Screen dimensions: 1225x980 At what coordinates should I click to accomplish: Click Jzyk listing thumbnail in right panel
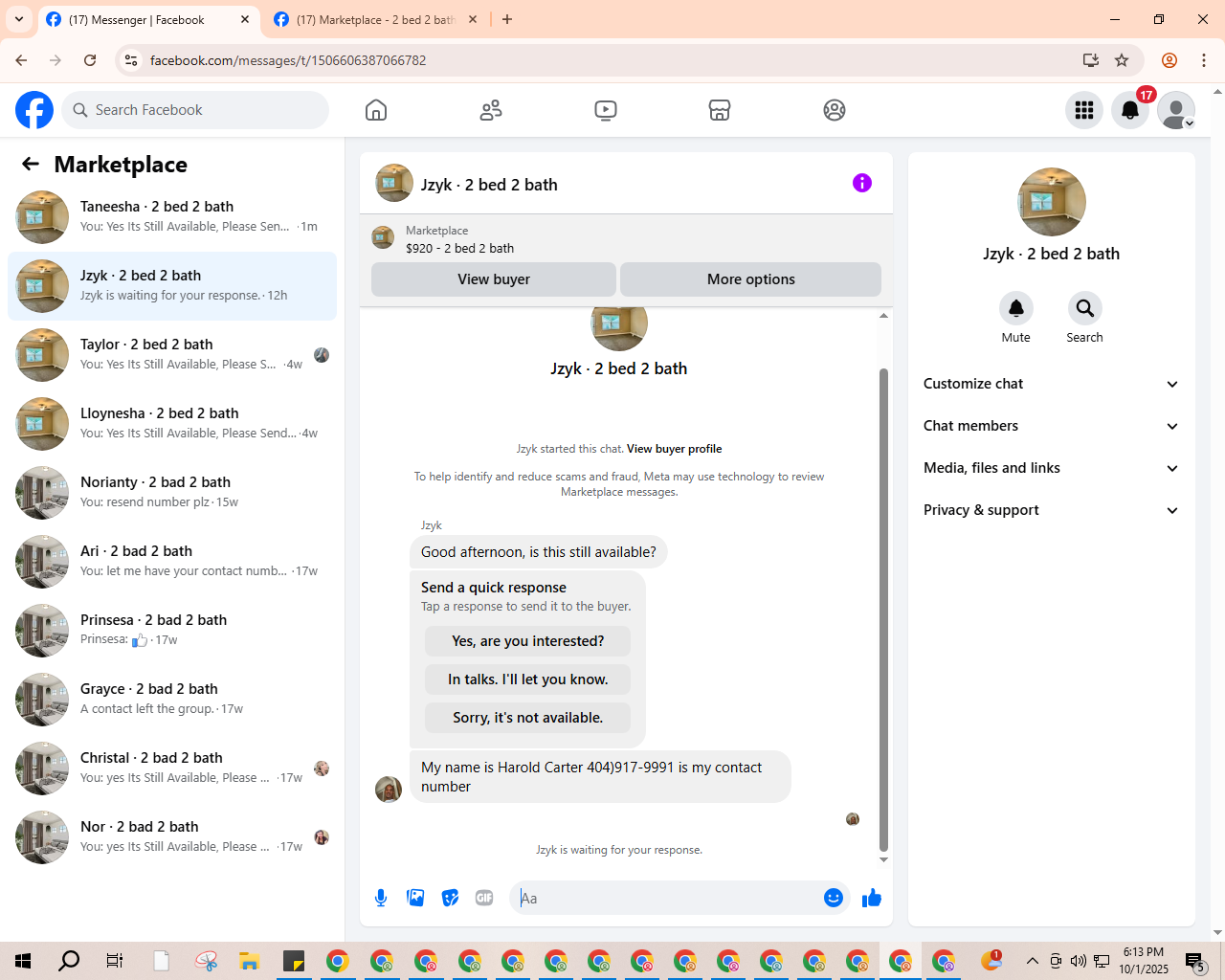[1052, 202]
